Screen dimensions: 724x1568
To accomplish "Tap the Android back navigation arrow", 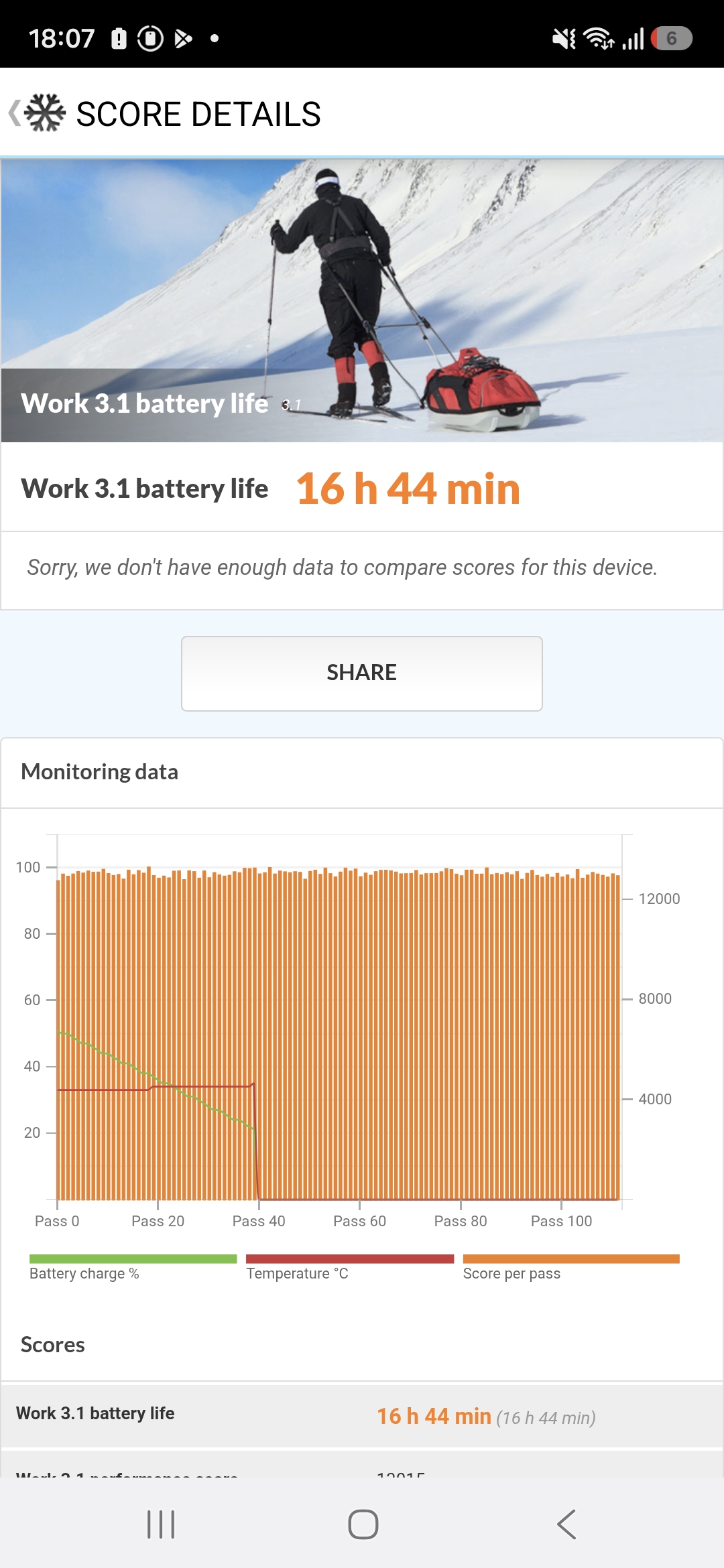I will pyautogui.click(x=566, y=1524).
